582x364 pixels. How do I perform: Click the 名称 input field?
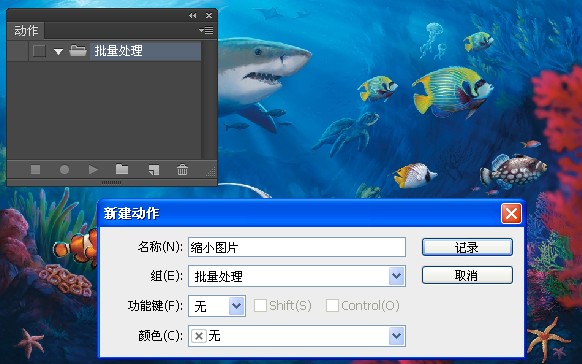point(297,247)
